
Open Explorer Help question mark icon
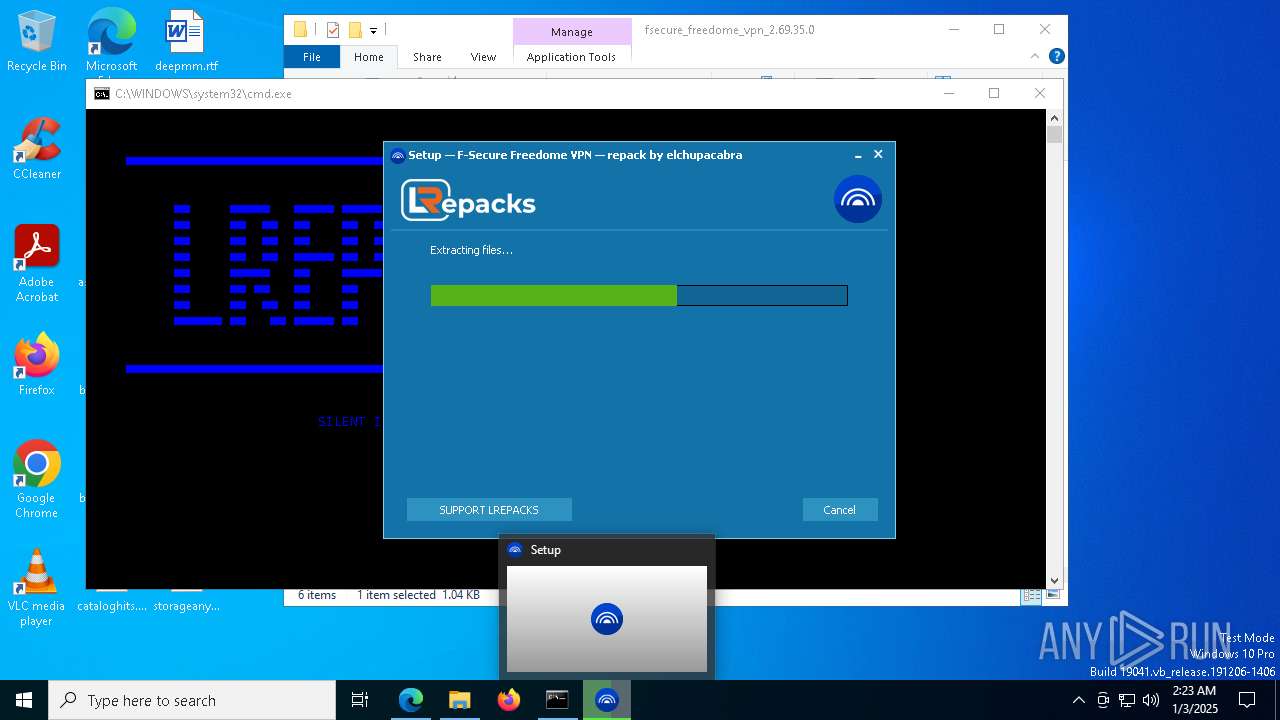[x=1056, y=57]
